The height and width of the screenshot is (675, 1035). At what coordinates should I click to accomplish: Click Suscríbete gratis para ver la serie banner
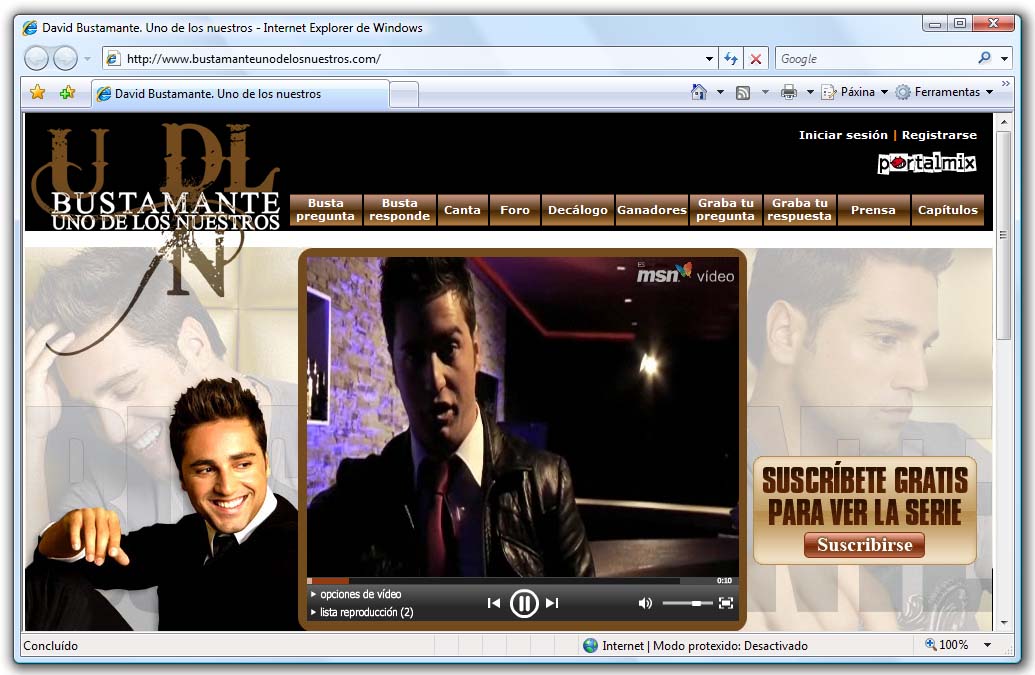coord(865,510)
